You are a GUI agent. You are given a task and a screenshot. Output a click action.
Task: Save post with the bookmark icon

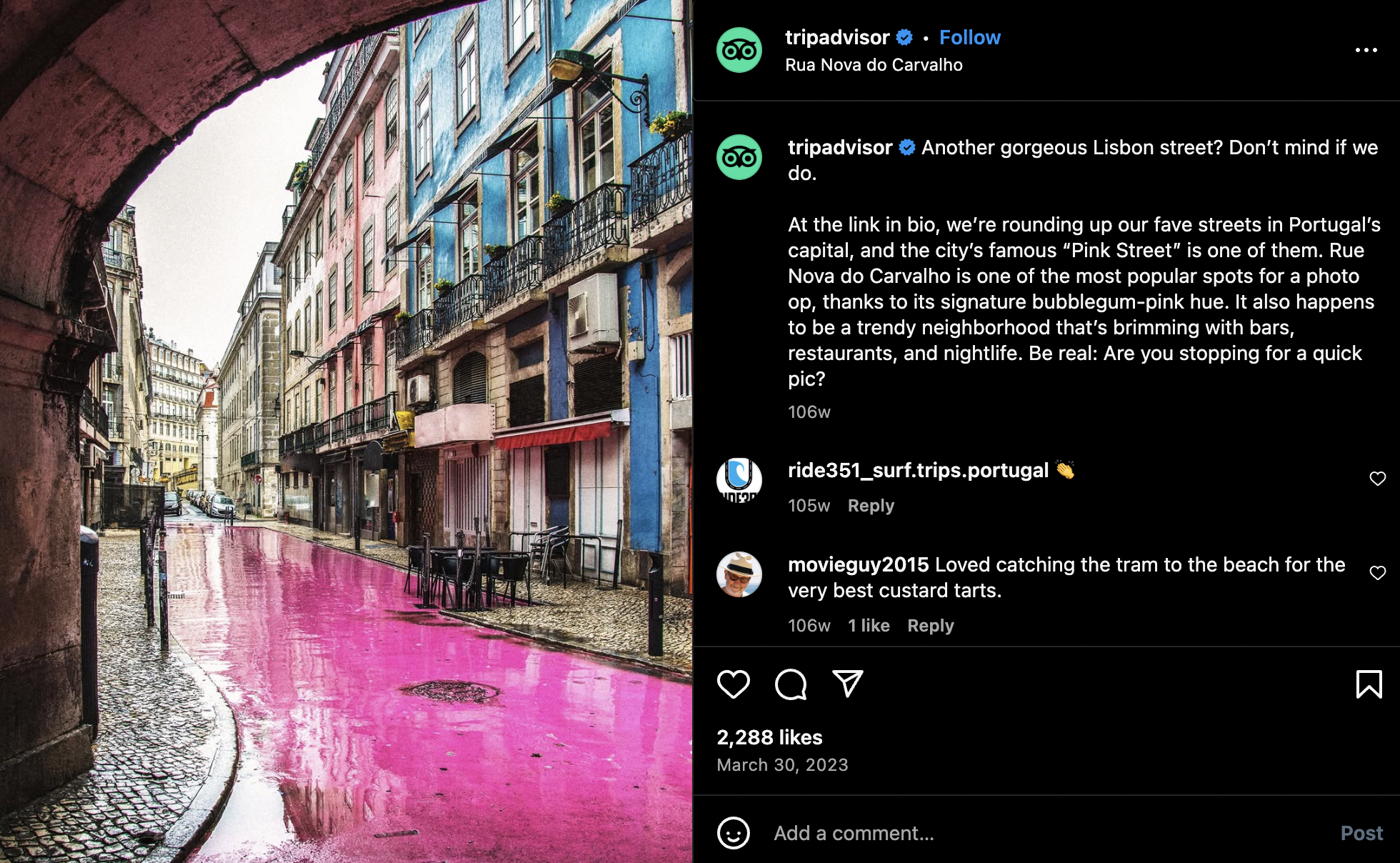point(1369,684)
